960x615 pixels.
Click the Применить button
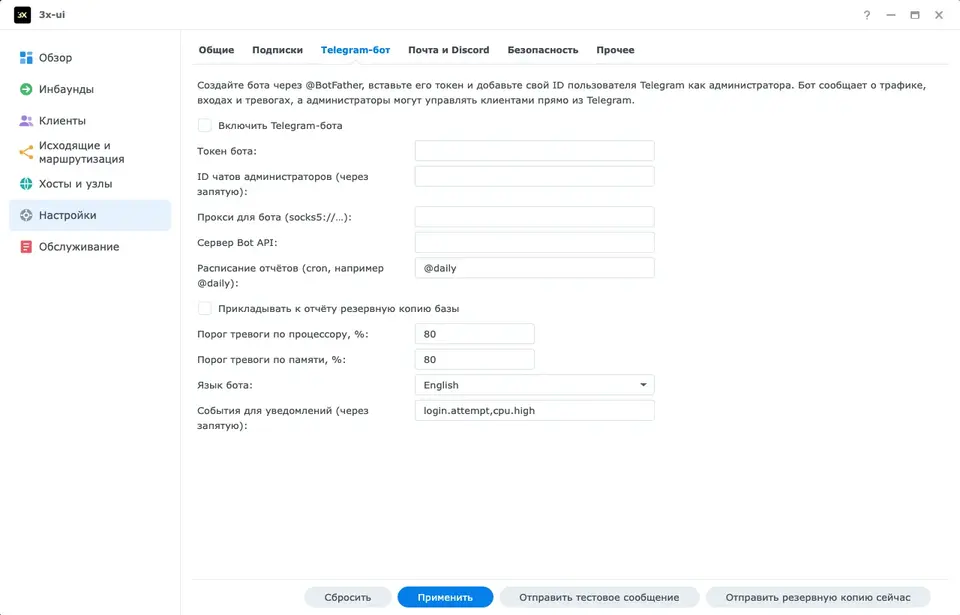coord(445,597)
